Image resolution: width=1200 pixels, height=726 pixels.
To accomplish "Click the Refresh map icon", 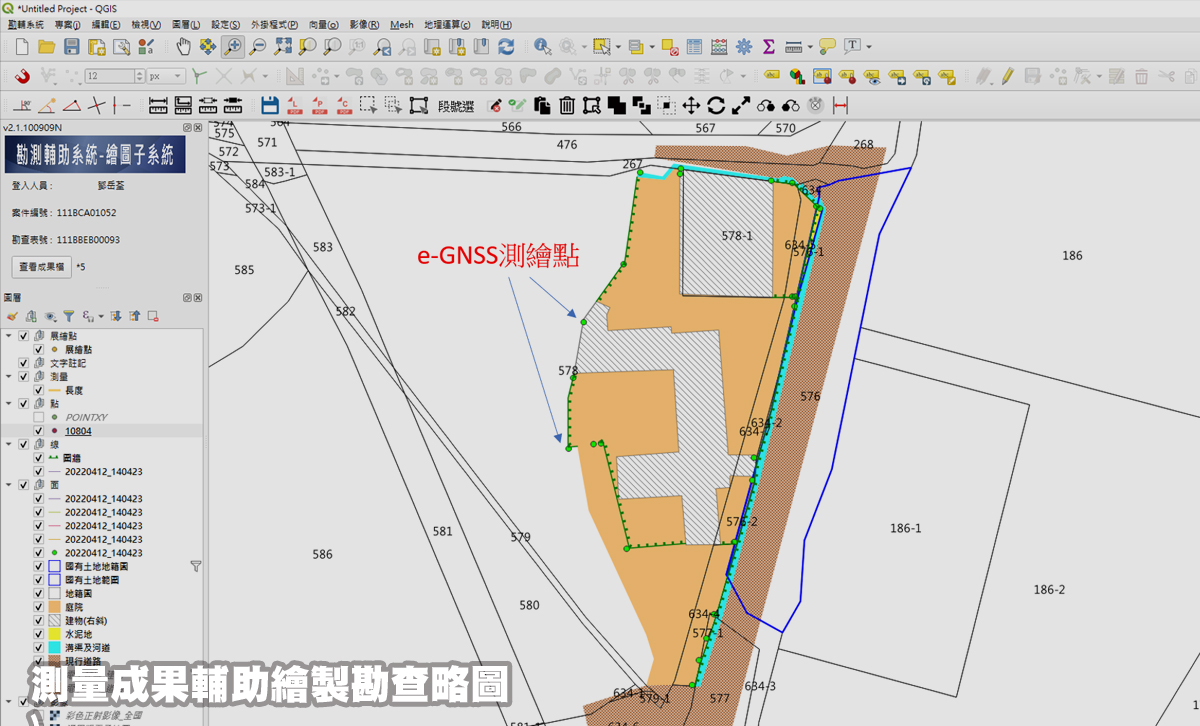I will click(x=506, y=46).
